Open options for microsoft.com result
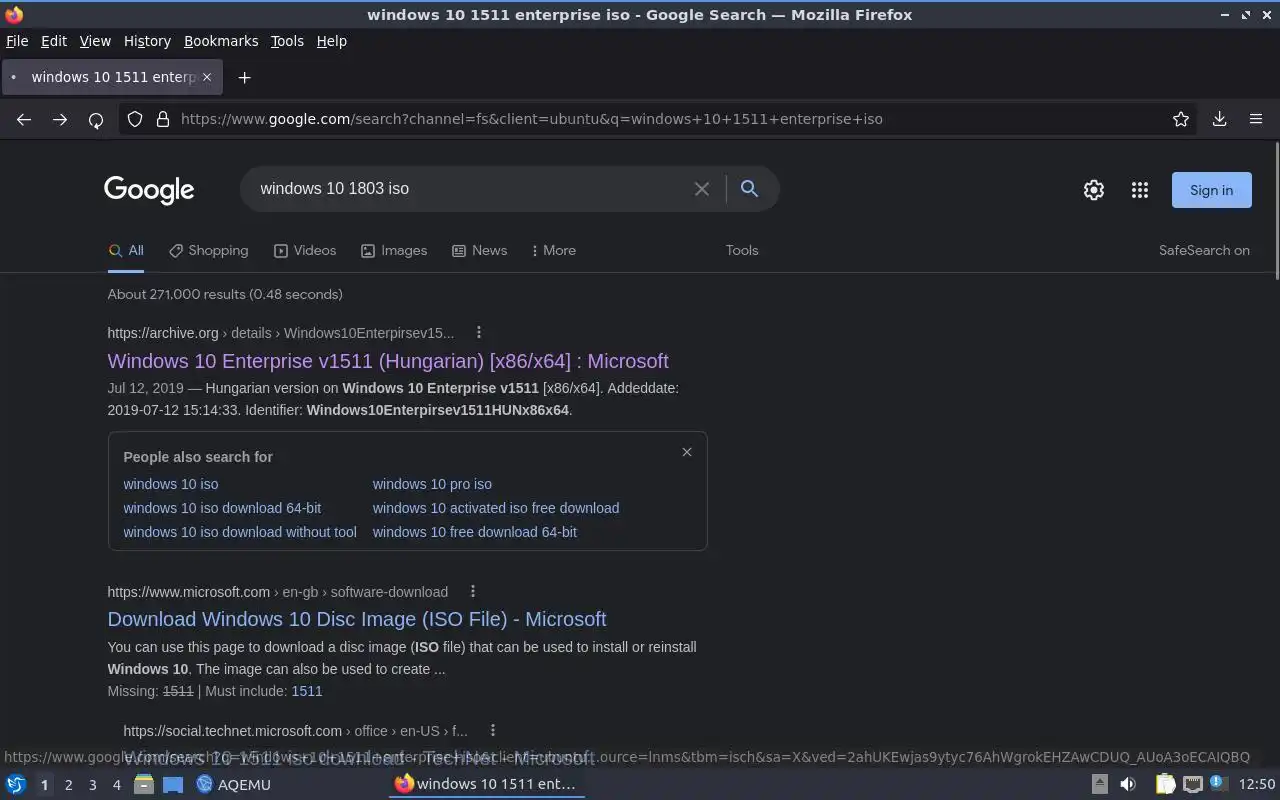Viewport: 1280px width, 800px height. click(x=473, y=591)
